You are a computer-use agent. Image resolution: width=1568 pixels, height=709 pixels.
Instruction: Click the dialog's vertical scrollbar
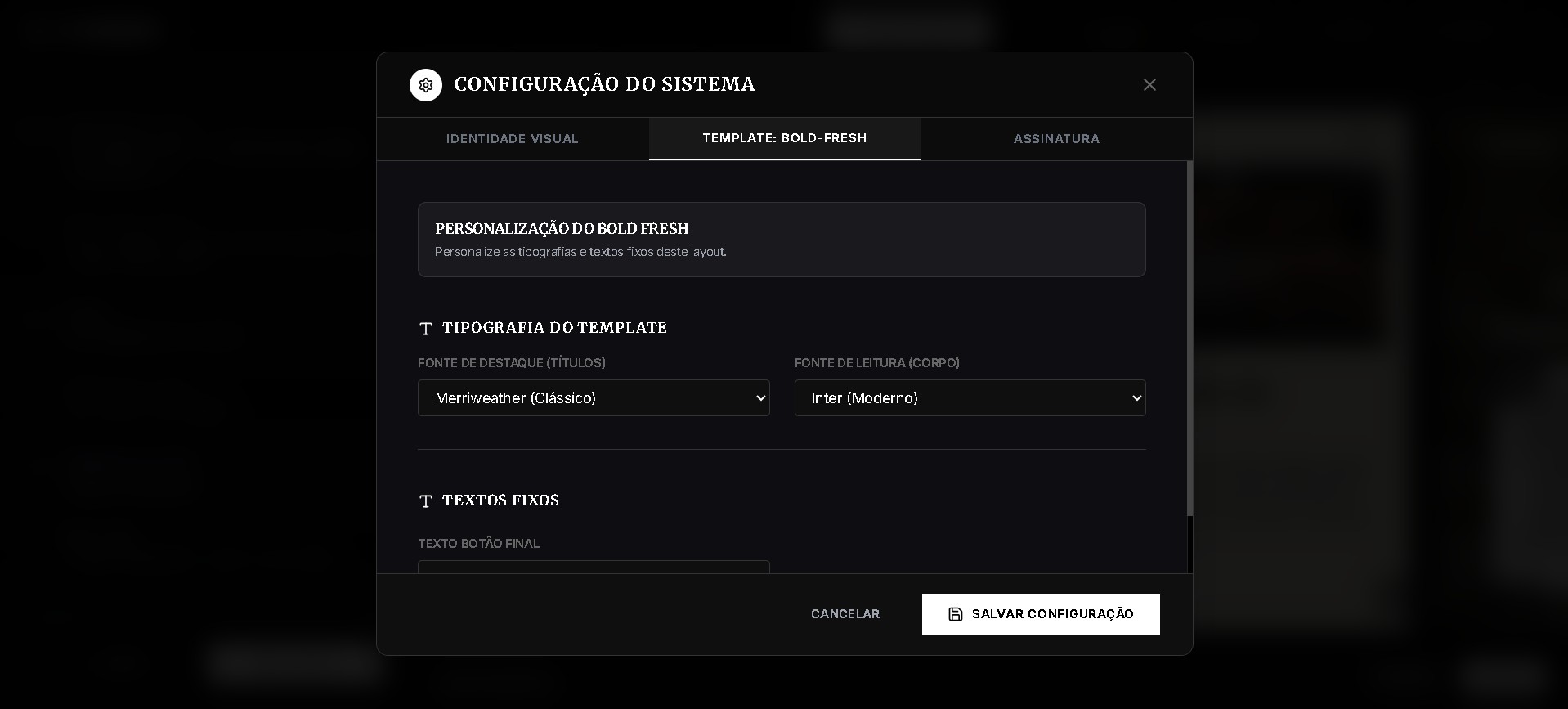point(1189,339)
